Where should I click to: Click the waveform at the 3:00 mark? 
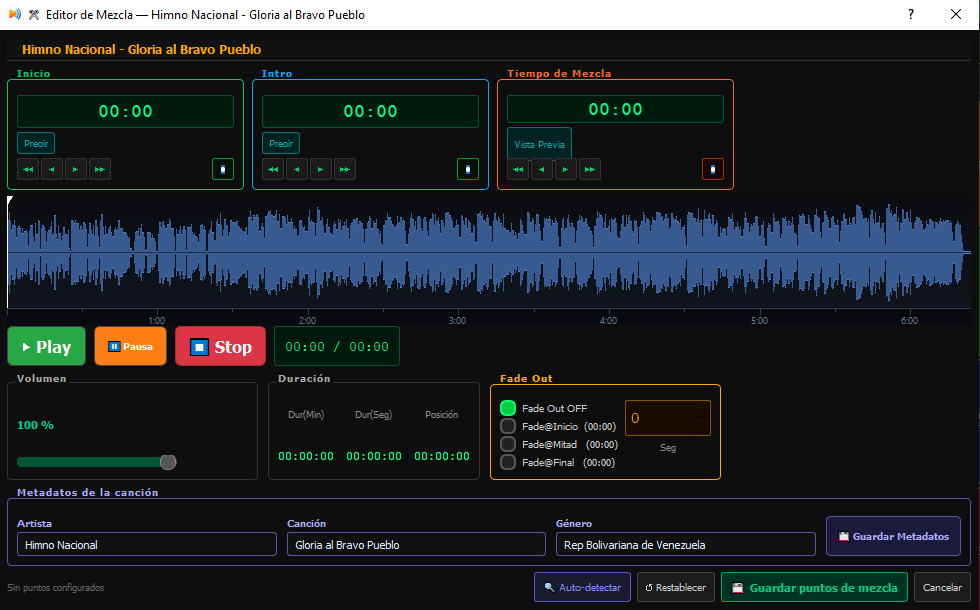pos(458,253)
